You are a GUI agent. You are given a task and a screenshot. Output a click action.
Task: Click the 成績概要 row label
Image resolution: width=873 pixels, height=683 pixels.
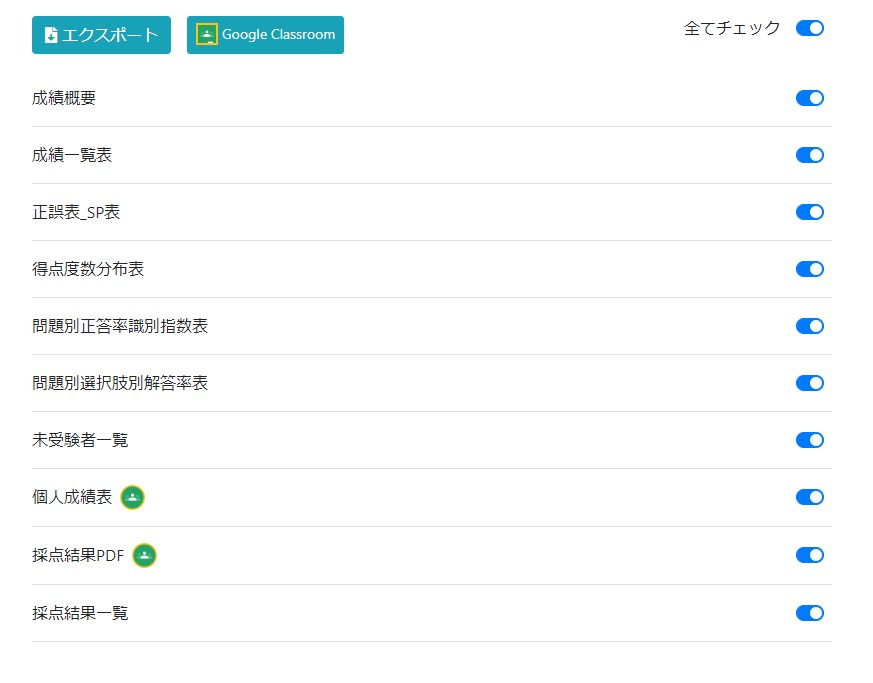coord(64,98)
